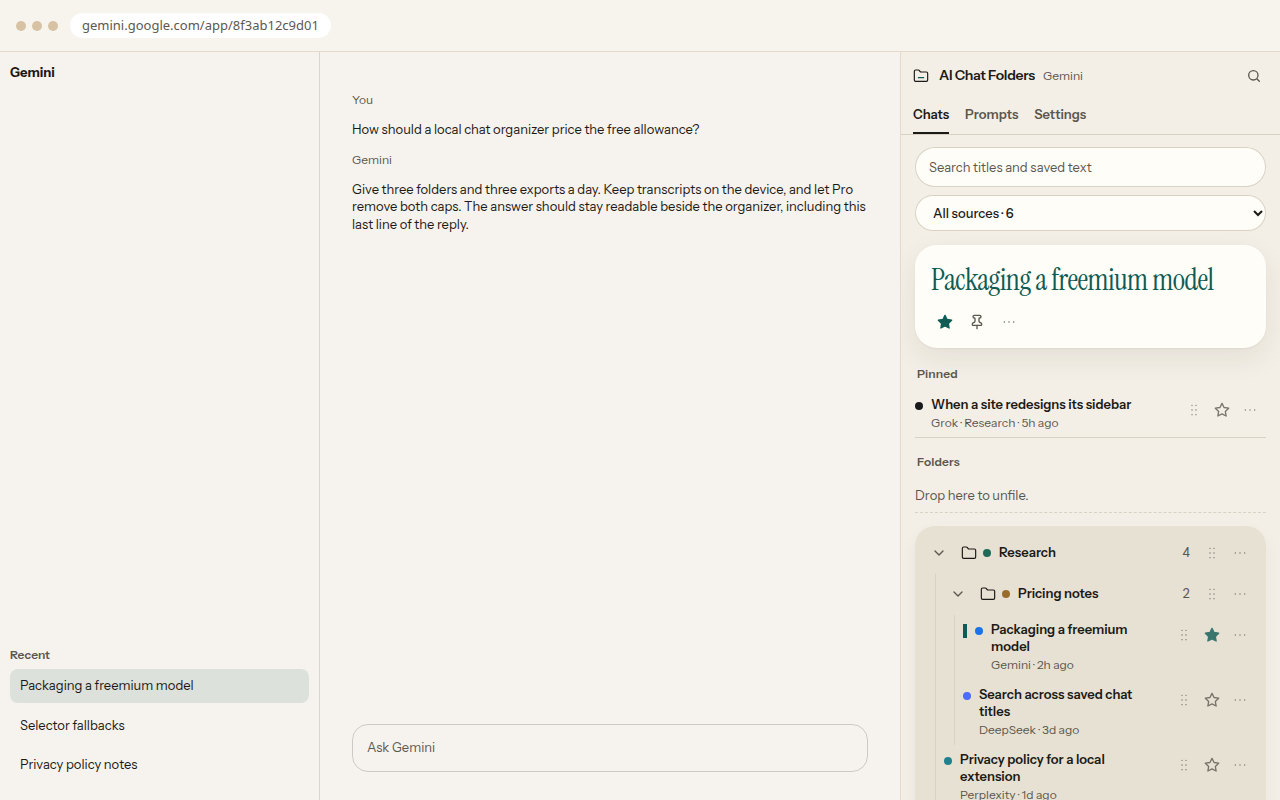Click the browser address bar URL
The height and width of the screenshot is (800, 1280).
click(200, 26)
